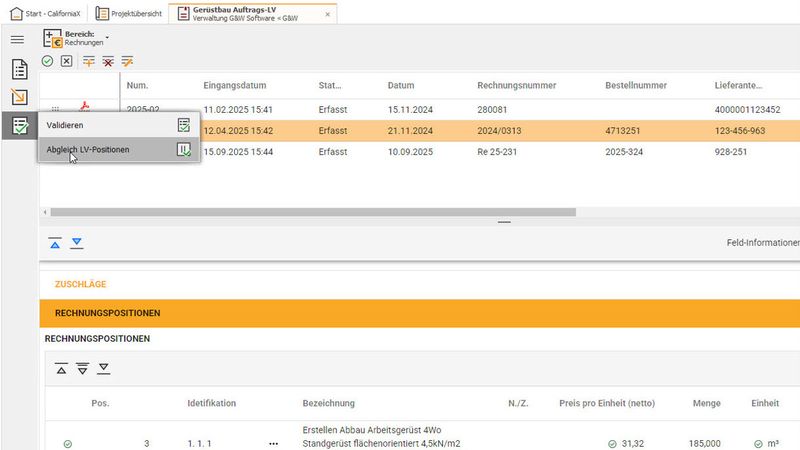This screenshot has height=450, width=800.
Task: Sort by the Bestellnummer column header
Action: click(636, 85)
